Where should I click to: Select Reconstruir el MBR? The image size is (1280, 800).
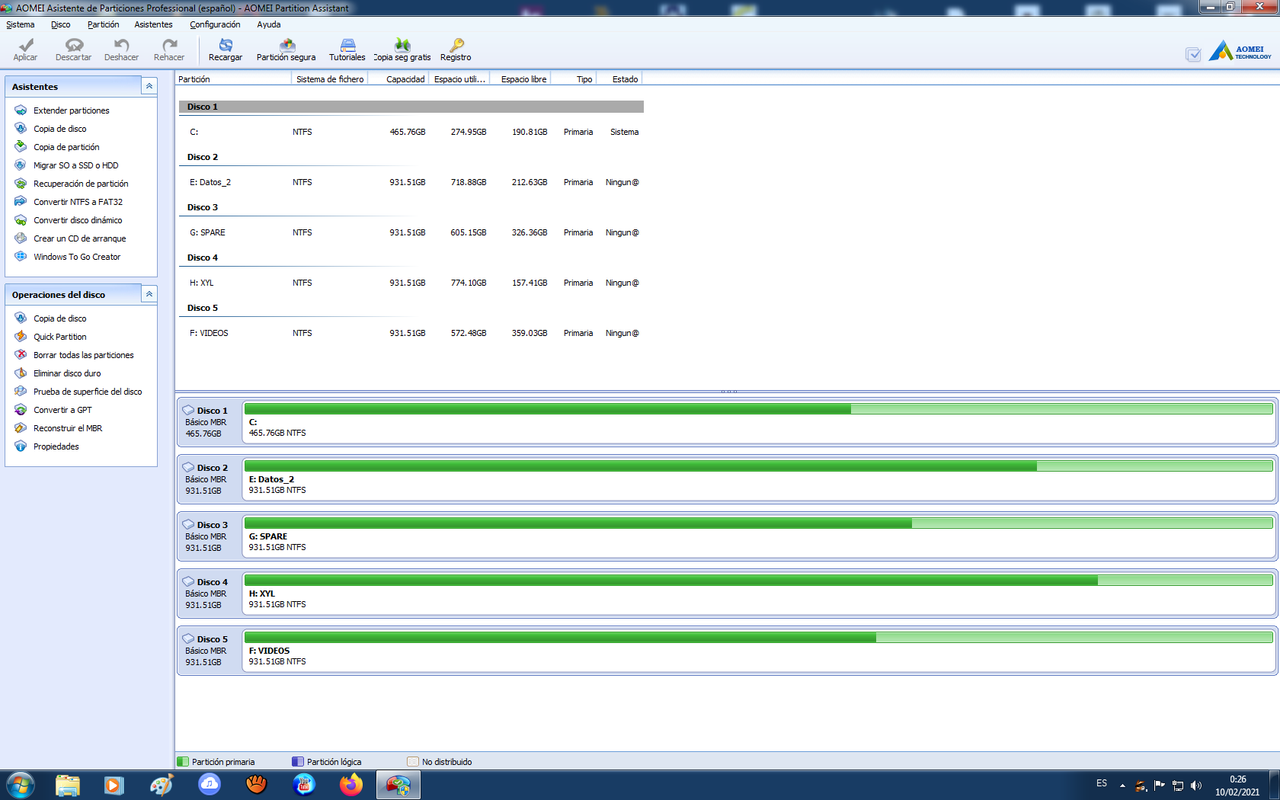pos(67,428)
